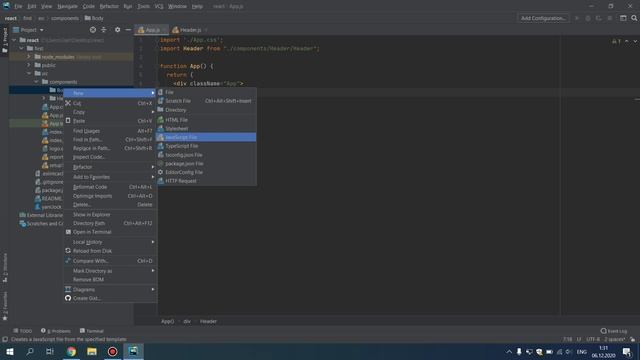Screen dimensions: 640x360
Task: Open Event Log in status bar
Action: click(x=613, y=331)
